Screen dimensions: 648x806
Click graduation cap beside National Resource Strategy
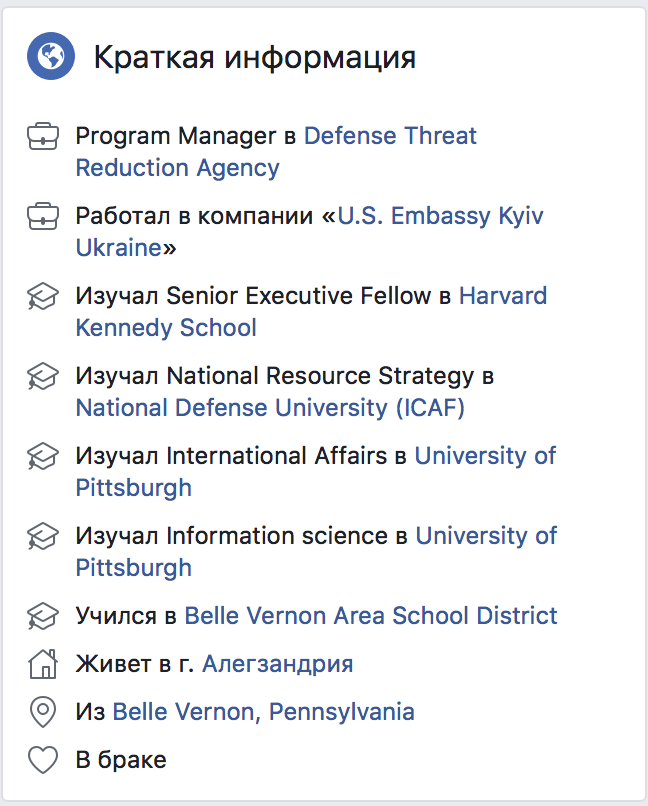(x=43, y=376)
